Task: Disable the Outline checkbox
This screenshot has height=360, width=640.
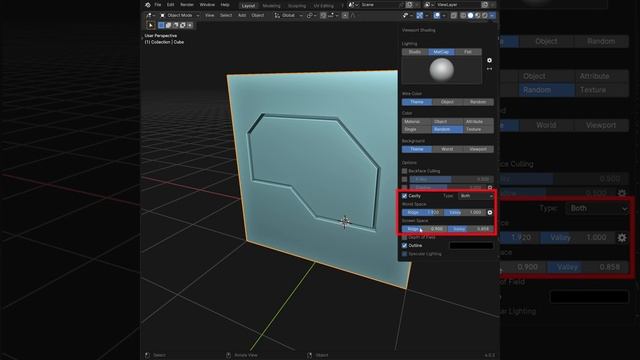Action: coord(404,245)
